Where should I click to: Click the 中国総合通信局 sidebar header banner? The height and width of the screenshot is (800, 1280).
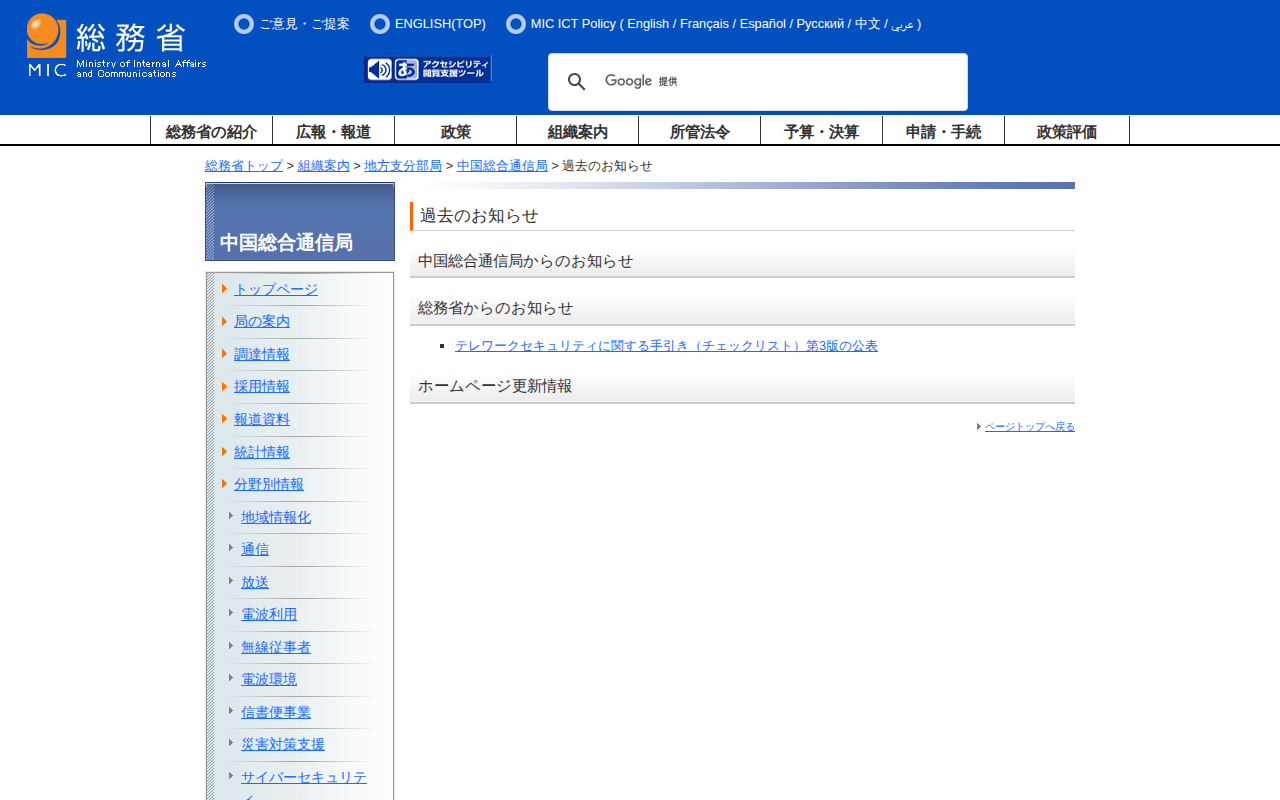coord(300,222)
